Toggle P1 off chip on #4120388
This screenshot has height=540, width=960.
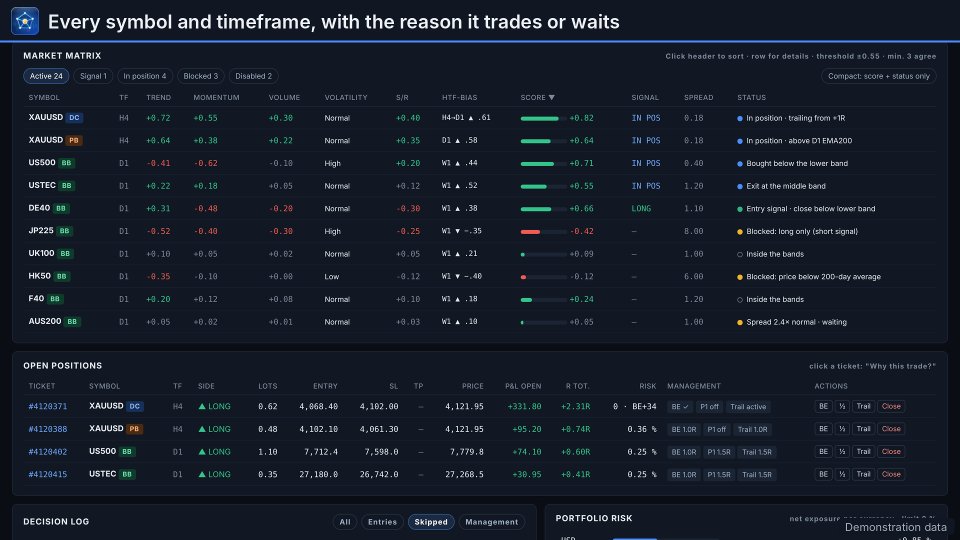(x=716, y=429)
